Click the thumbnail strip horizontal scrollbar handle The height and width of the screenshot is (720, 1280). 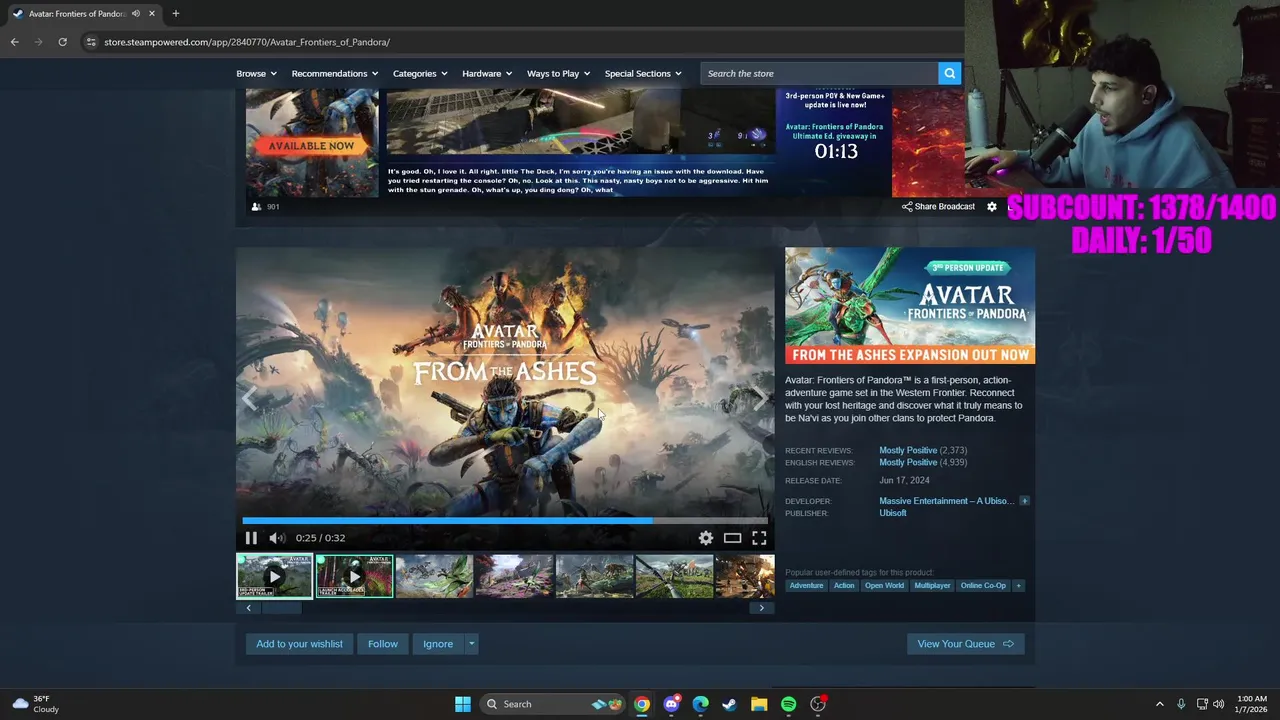281,608
